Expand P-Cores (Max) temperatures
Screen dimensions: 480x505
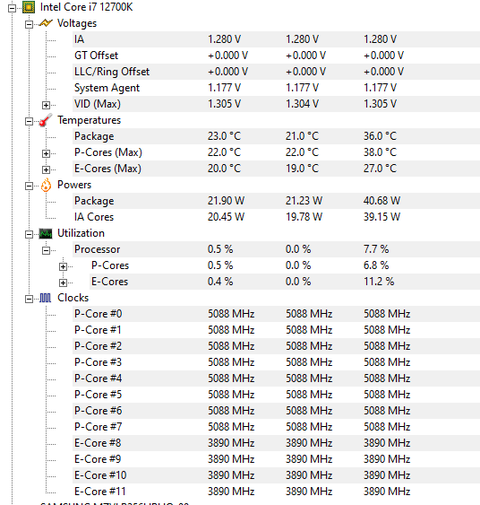46,153
